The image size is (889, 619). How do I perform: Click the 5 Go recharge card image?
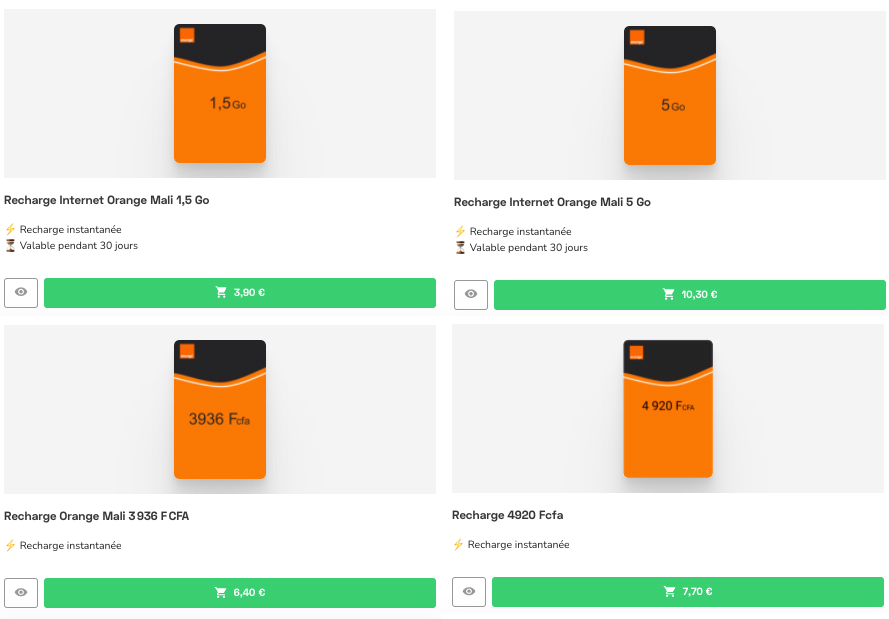click(669, 95)
